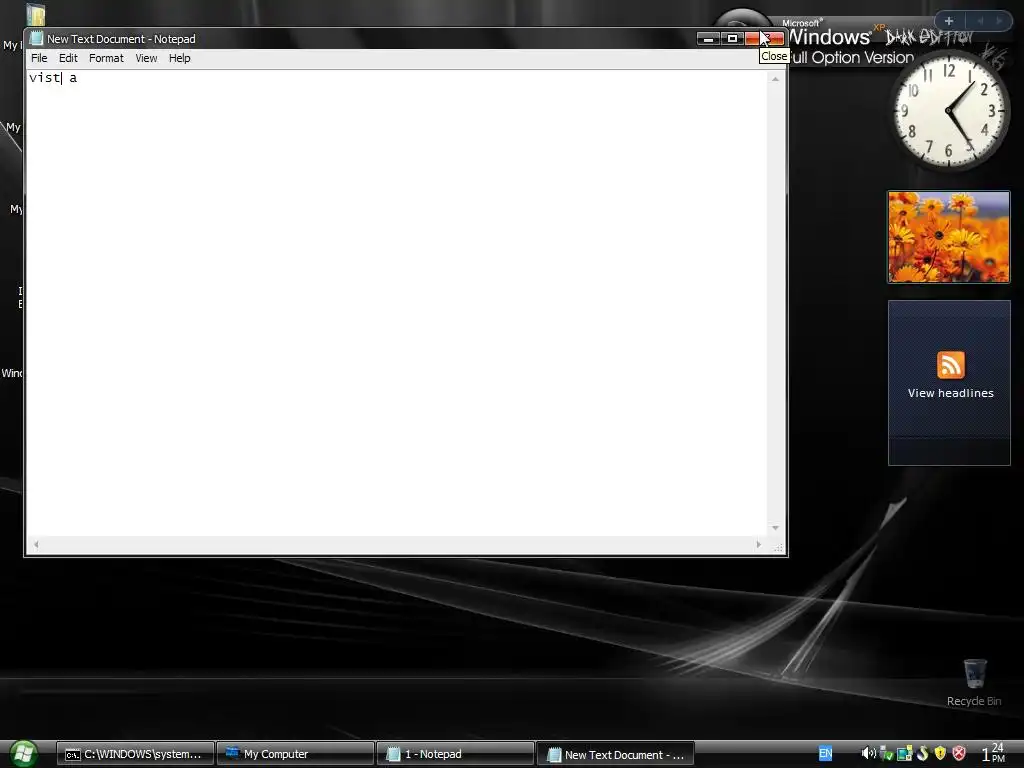Open the Help menu
The width and height of the screenshot is (1024, 768).
click(x=180, y=58)
